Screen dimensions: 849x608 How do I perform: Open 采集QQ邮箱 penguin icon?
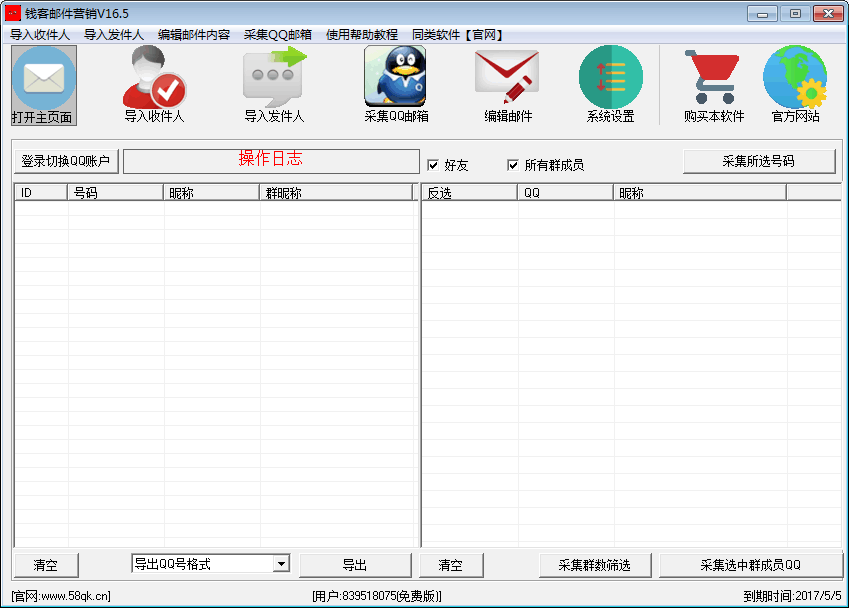click(396, 85)
